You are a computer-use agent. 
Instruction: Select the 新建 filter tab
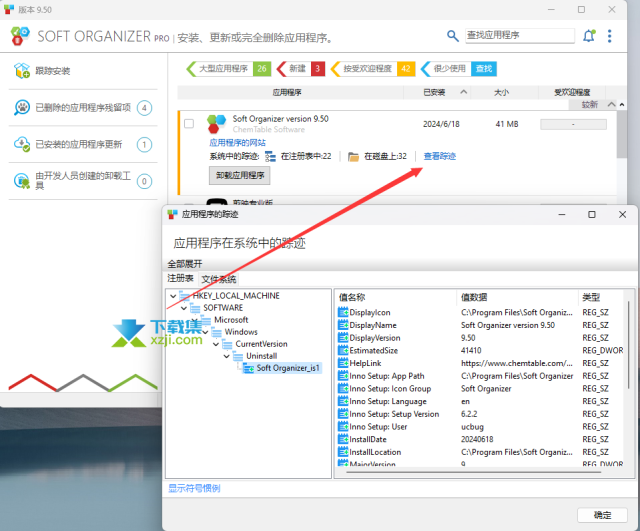pyautogui.click(x=301, y=69)
